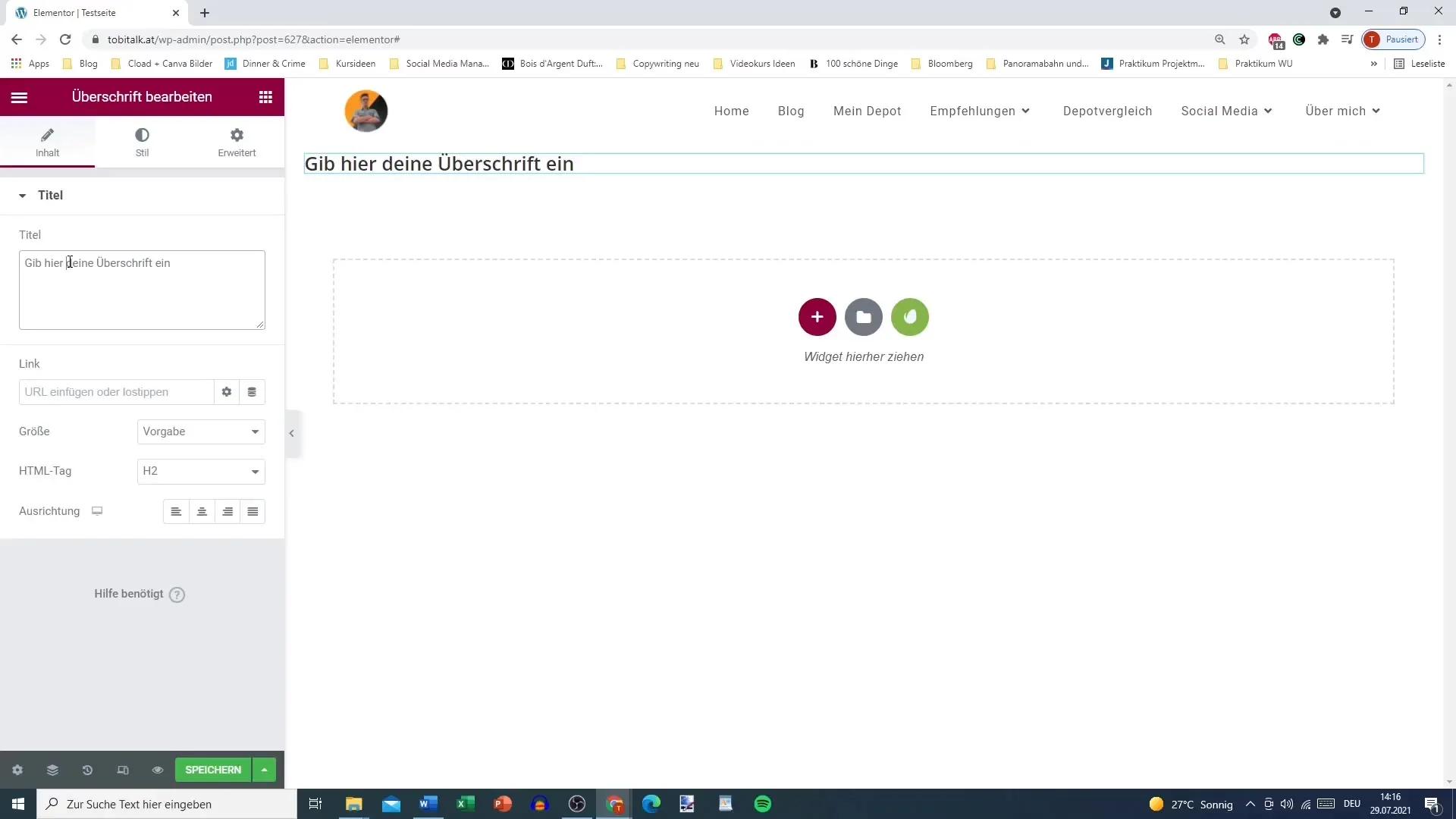Open a new browser tab

pos(205,13)
